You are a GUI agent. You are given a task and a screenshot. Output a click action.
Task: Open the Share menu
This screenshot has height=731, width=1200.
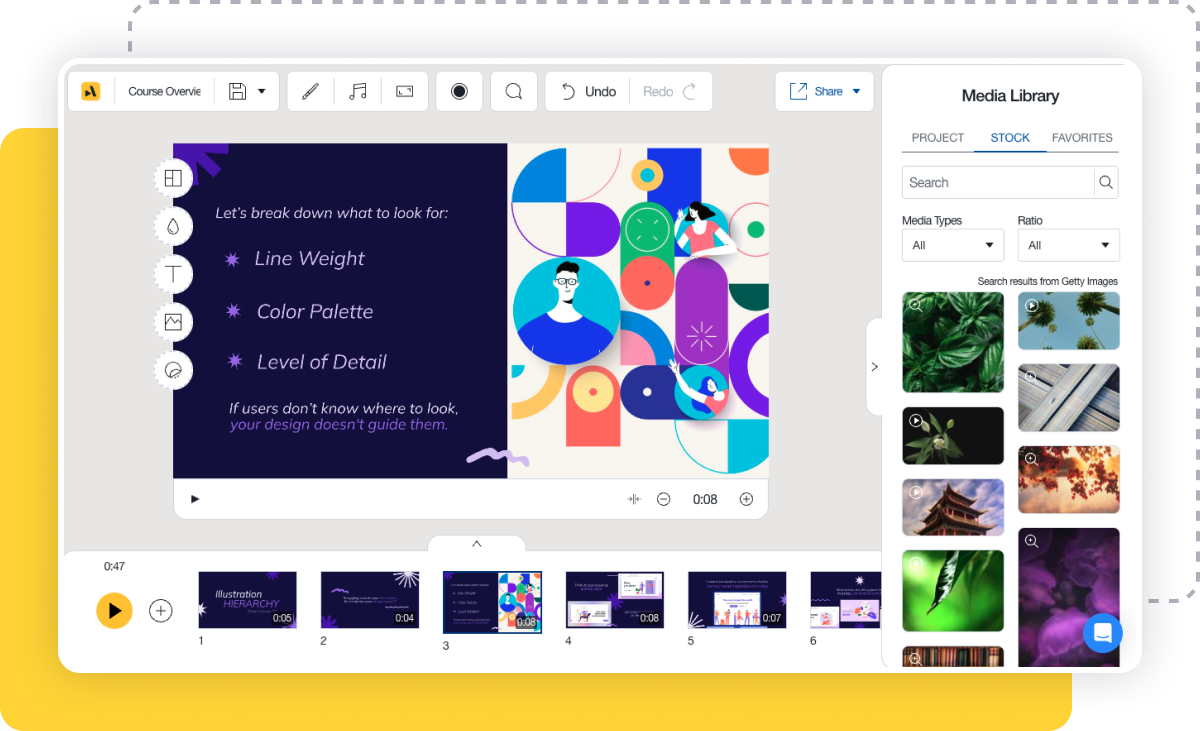pos(824,90)
